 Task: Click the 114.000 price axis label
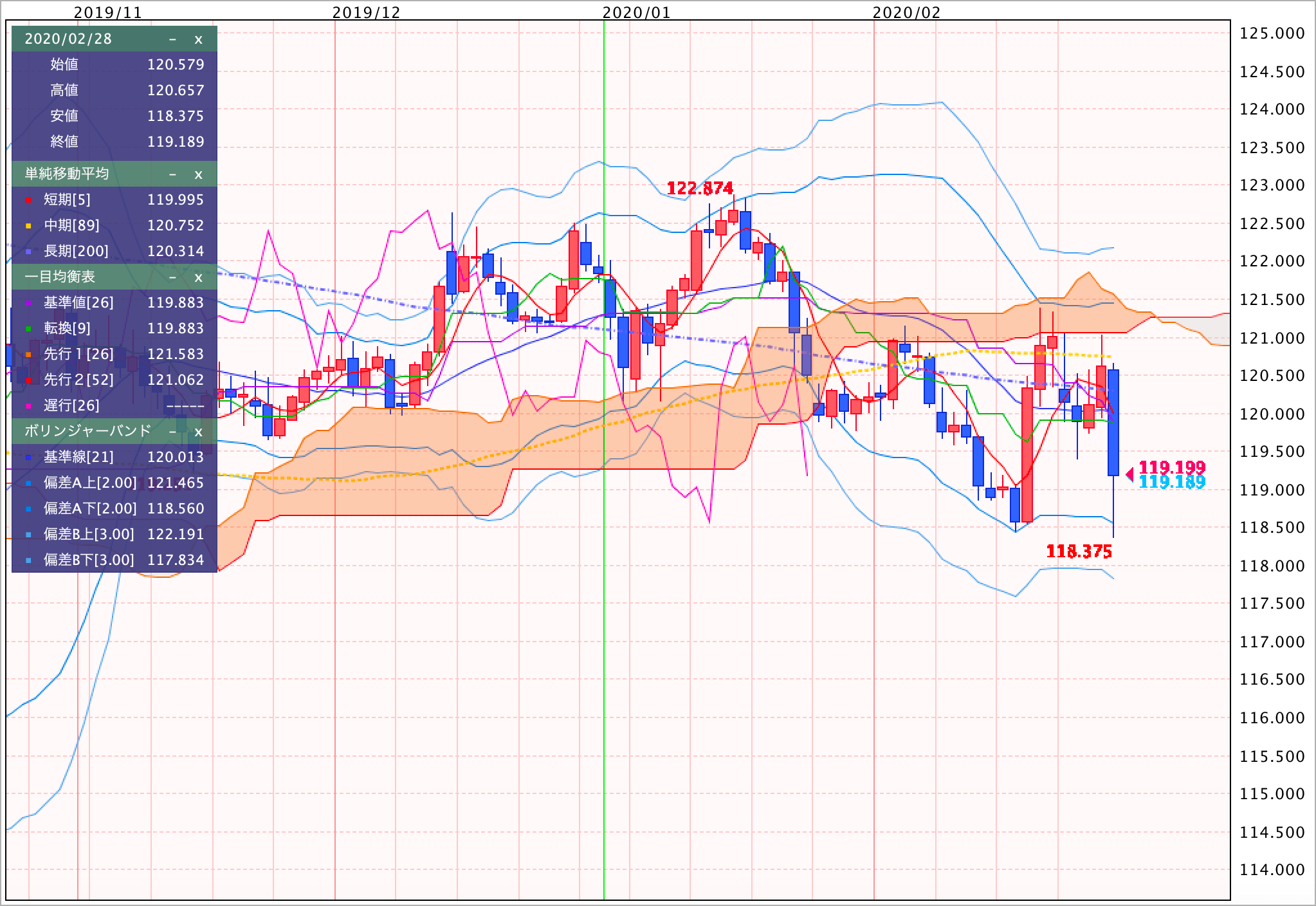[1272, 870]
